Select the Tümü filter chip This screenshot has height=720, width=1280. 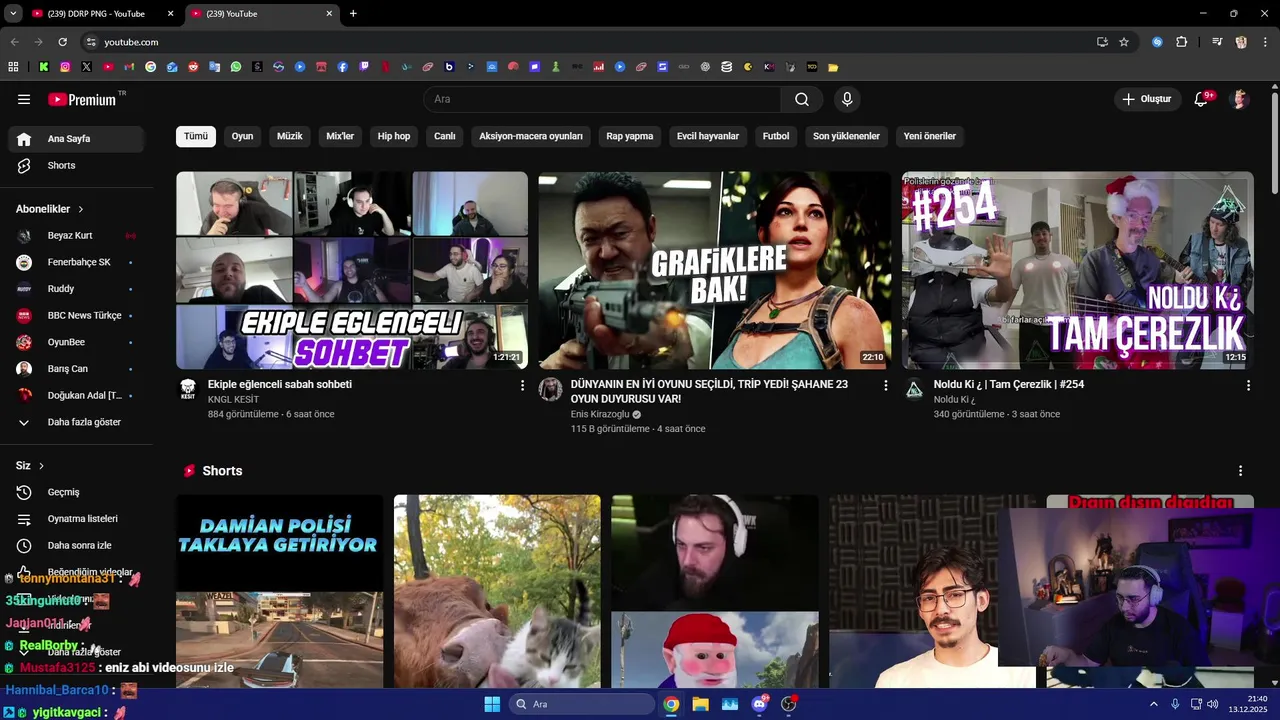(196, 136)
